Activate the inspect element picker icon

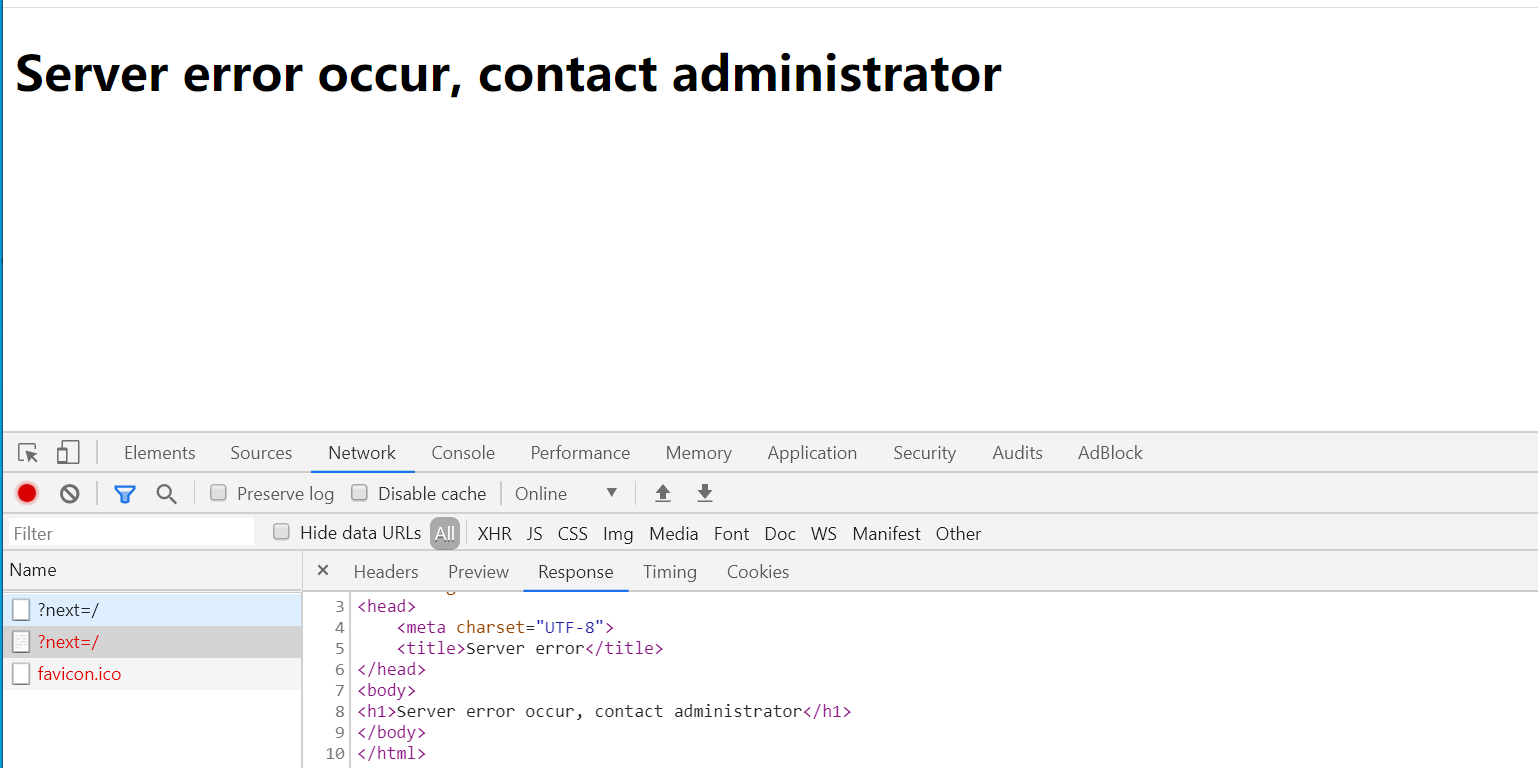pos(29,453)
